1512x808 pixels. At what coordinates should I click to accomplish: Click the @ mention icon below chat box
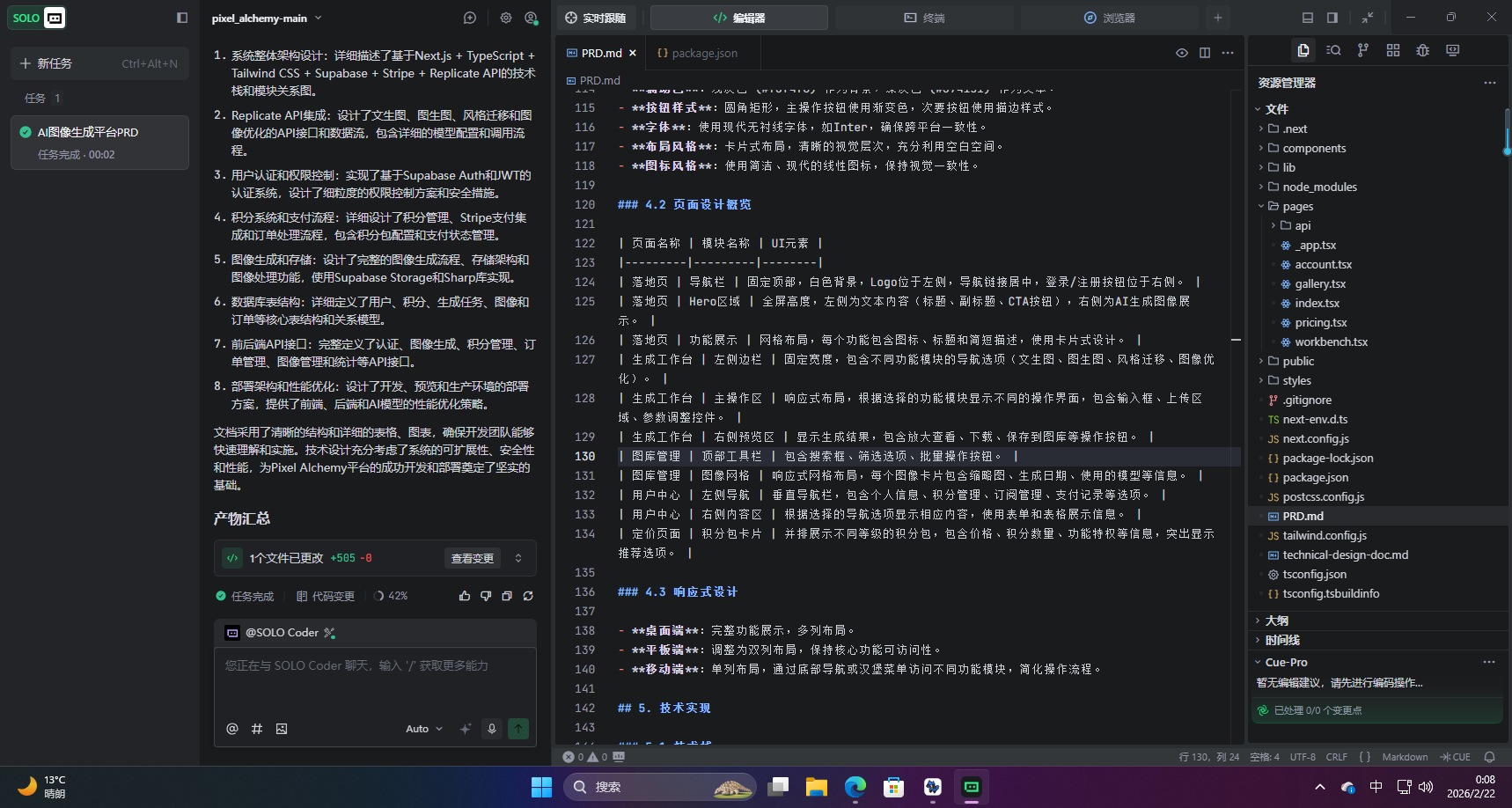231,729
